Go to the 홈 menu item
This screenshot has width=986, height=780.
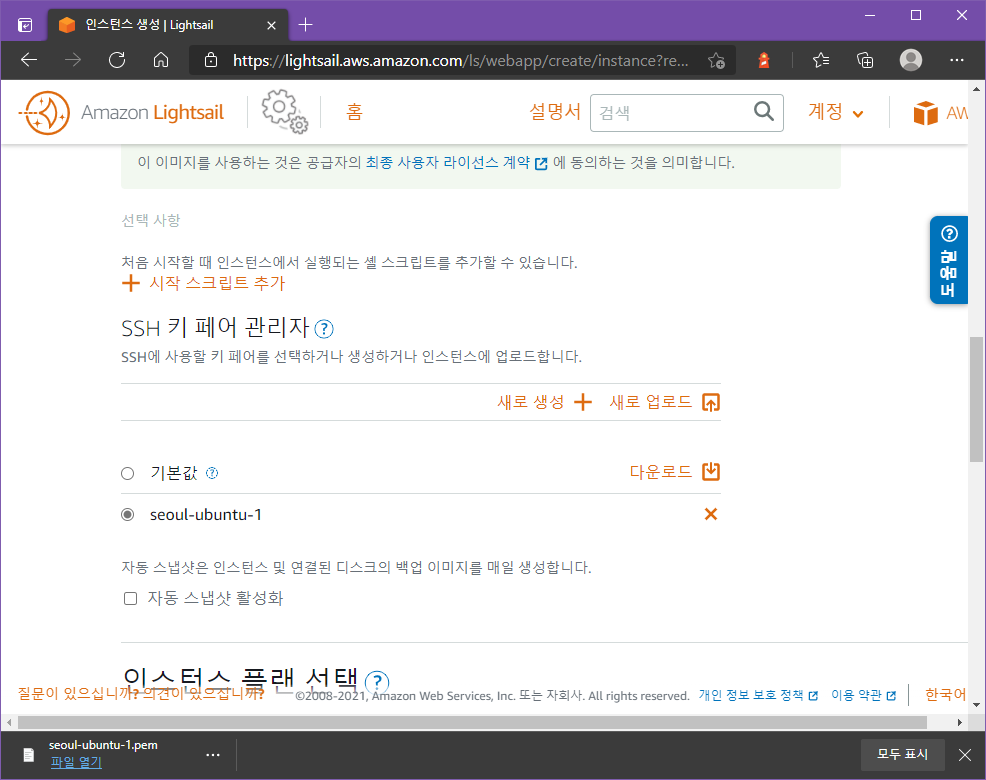pyautogui.click(x=354, y=112)
